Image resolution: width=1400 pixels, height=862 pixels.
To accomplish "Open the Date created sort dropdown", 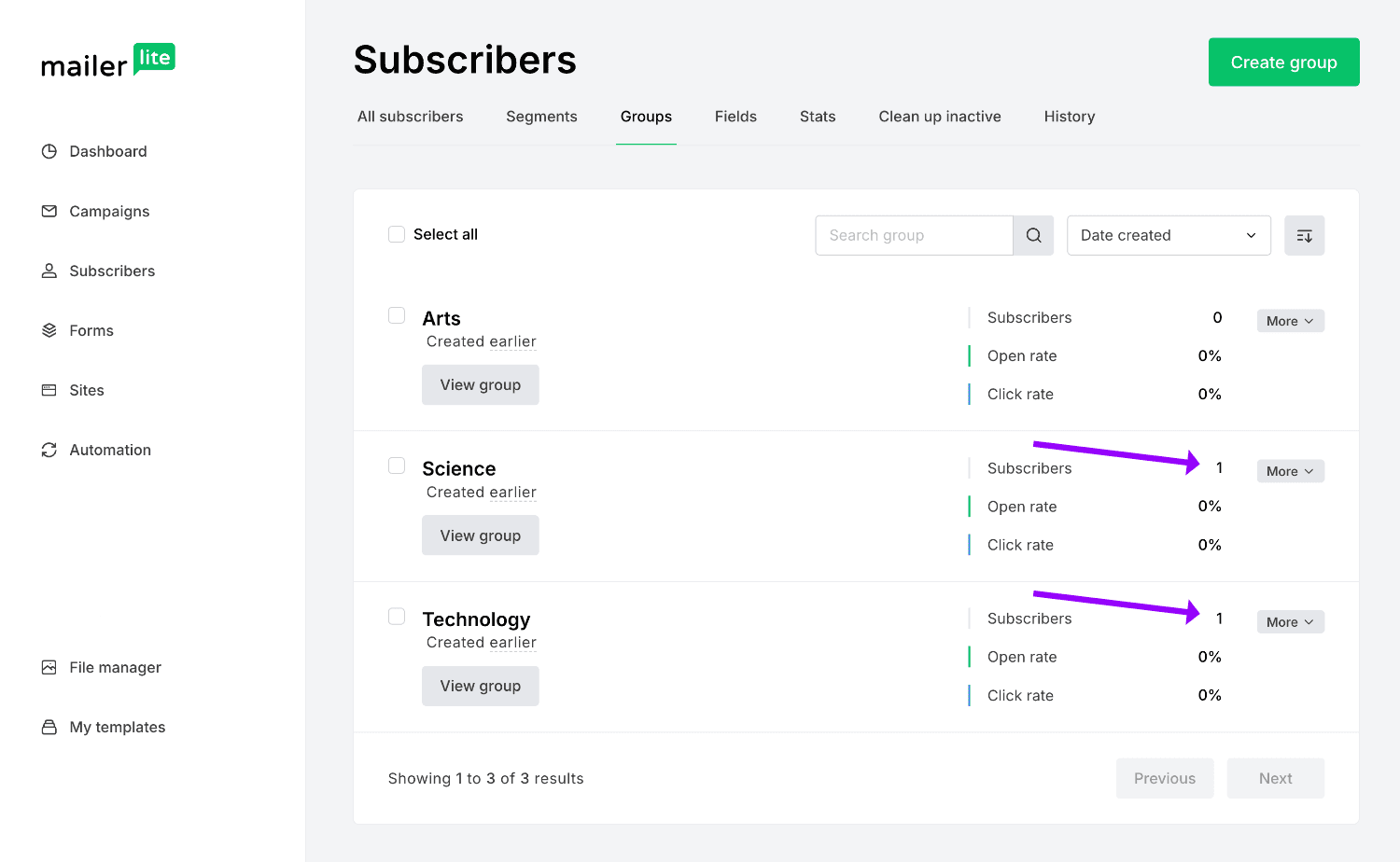I will (1169, 235).
